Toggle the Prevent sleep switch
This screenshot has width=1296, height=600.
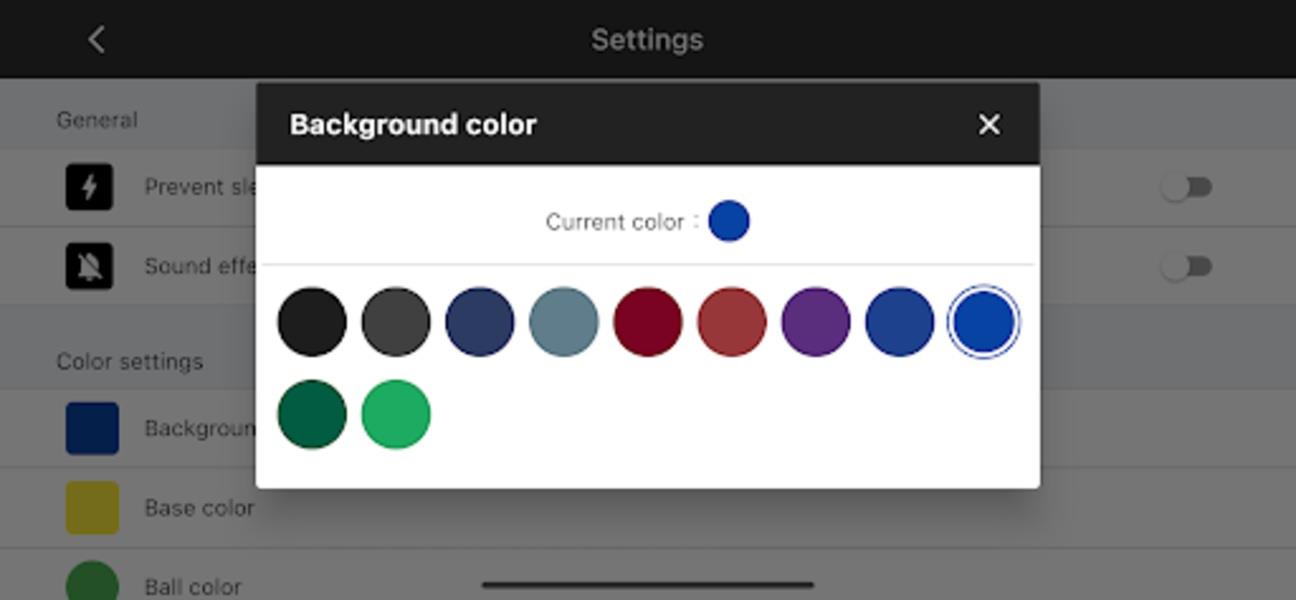tap(1186, 187)
